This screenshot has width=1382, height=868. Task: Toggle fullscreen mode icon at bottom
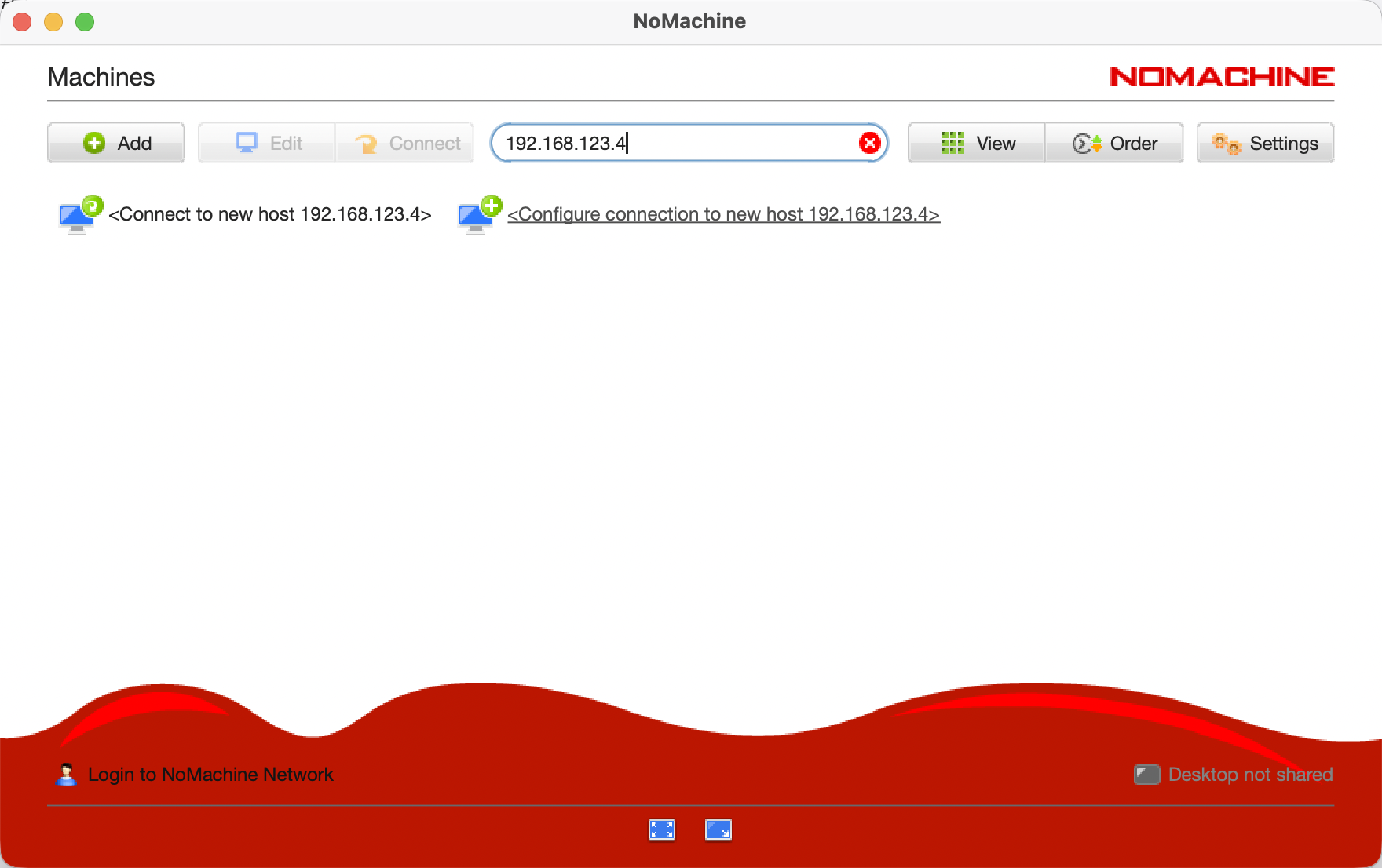[x=662, y=830]
